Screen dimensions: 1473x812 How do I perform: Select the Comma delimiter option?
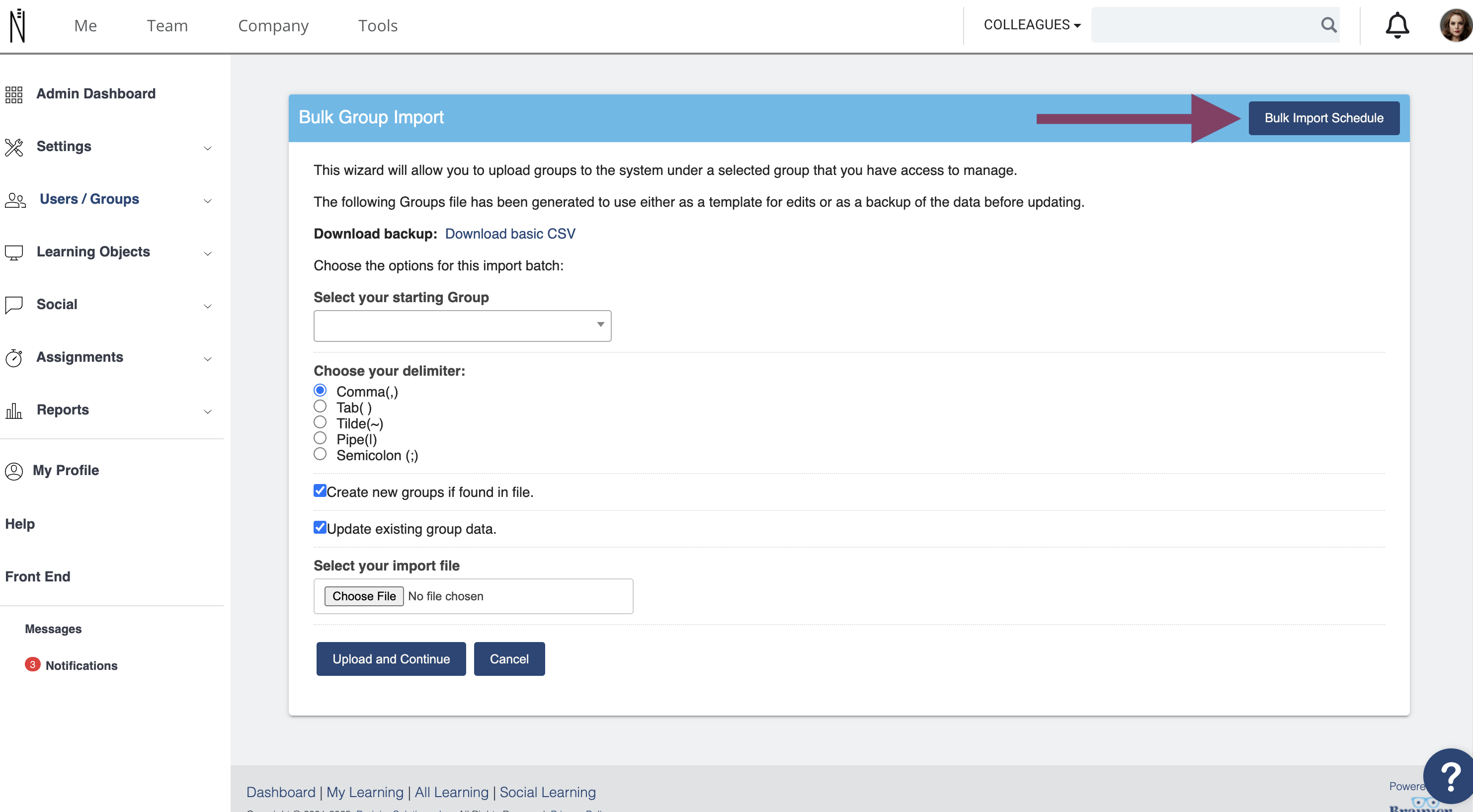pyautogui.click(x=320, y=390)
